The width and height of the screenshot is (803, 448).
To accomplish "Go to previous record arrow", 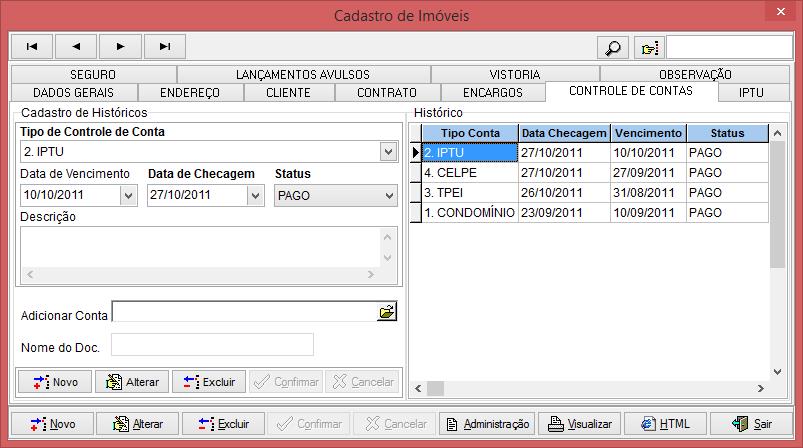I will [76, 46].
